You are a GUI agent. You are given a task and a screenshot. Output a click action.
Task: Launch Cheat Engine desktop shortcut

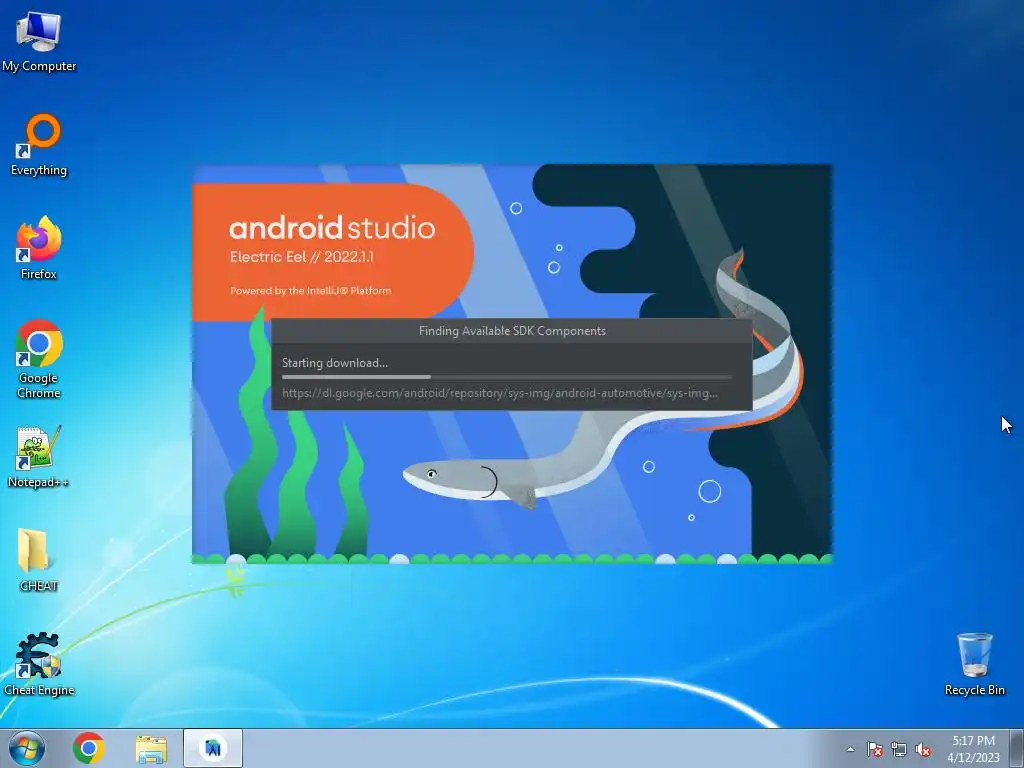pos(39,664)
